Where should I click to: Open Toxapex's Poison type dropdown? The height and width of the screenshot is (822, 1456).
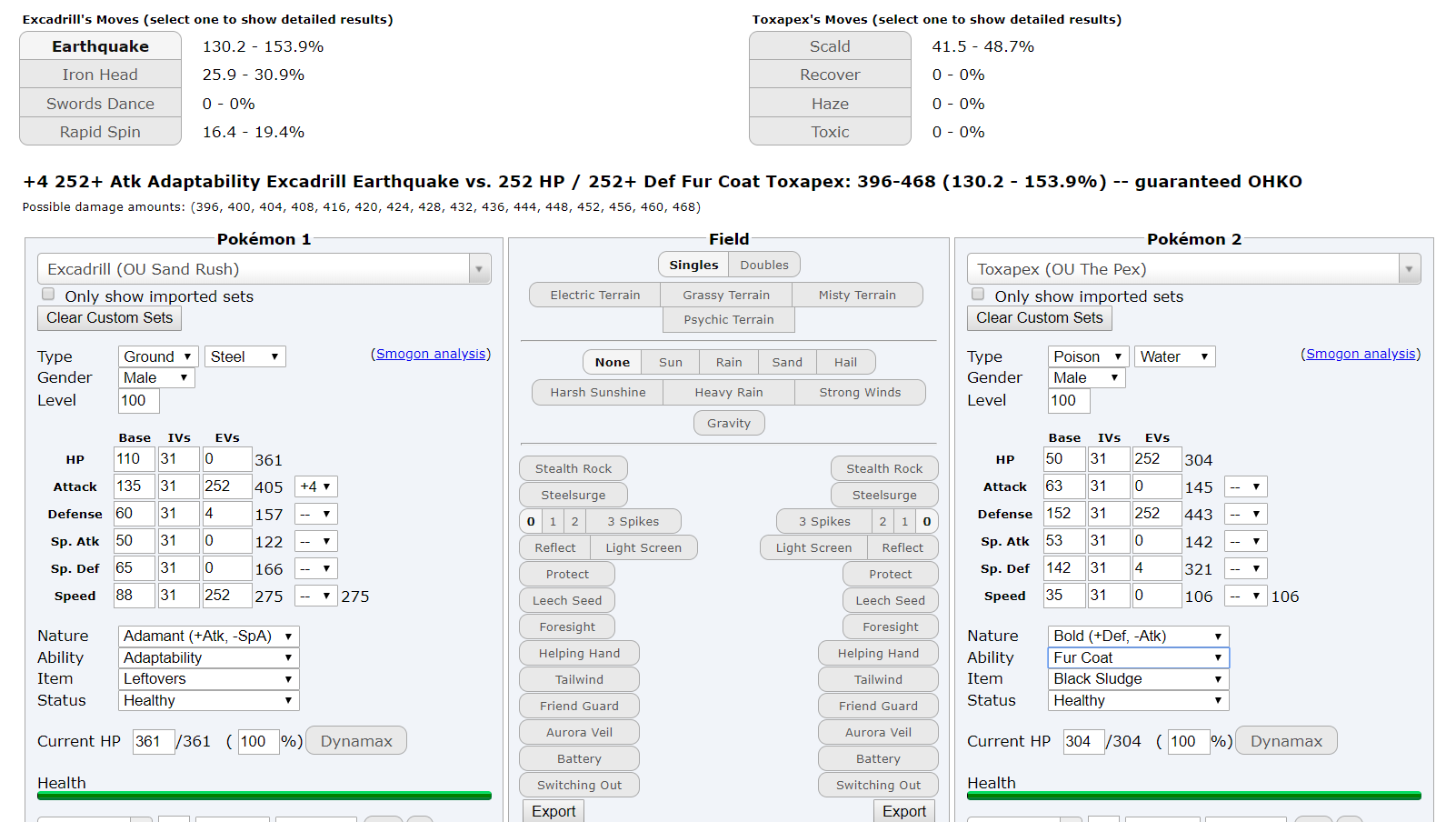click(x=1089, y=356)
